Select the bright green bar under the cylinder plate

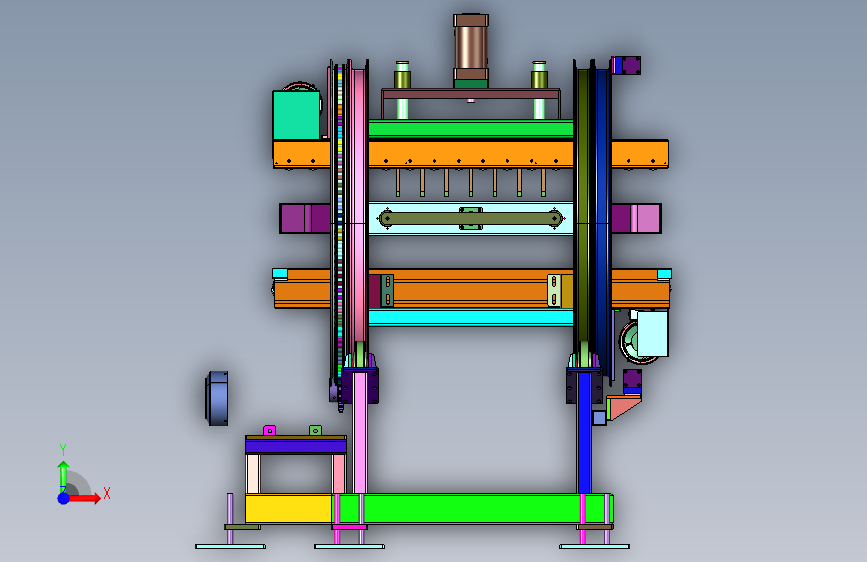pos(471,129)
